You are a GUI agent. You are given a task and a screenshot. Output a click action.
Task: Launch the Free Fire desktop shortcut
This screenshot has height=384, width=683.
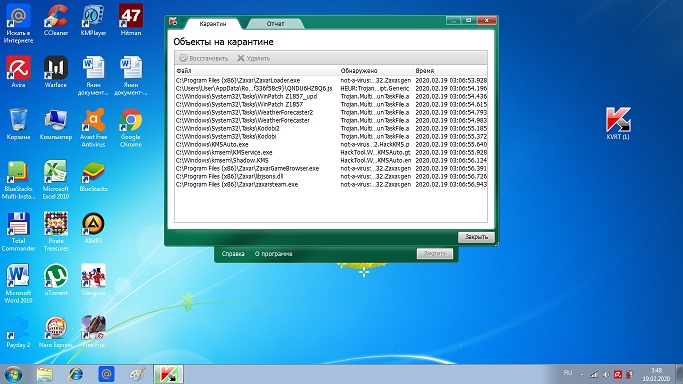[x=93, y=332]
